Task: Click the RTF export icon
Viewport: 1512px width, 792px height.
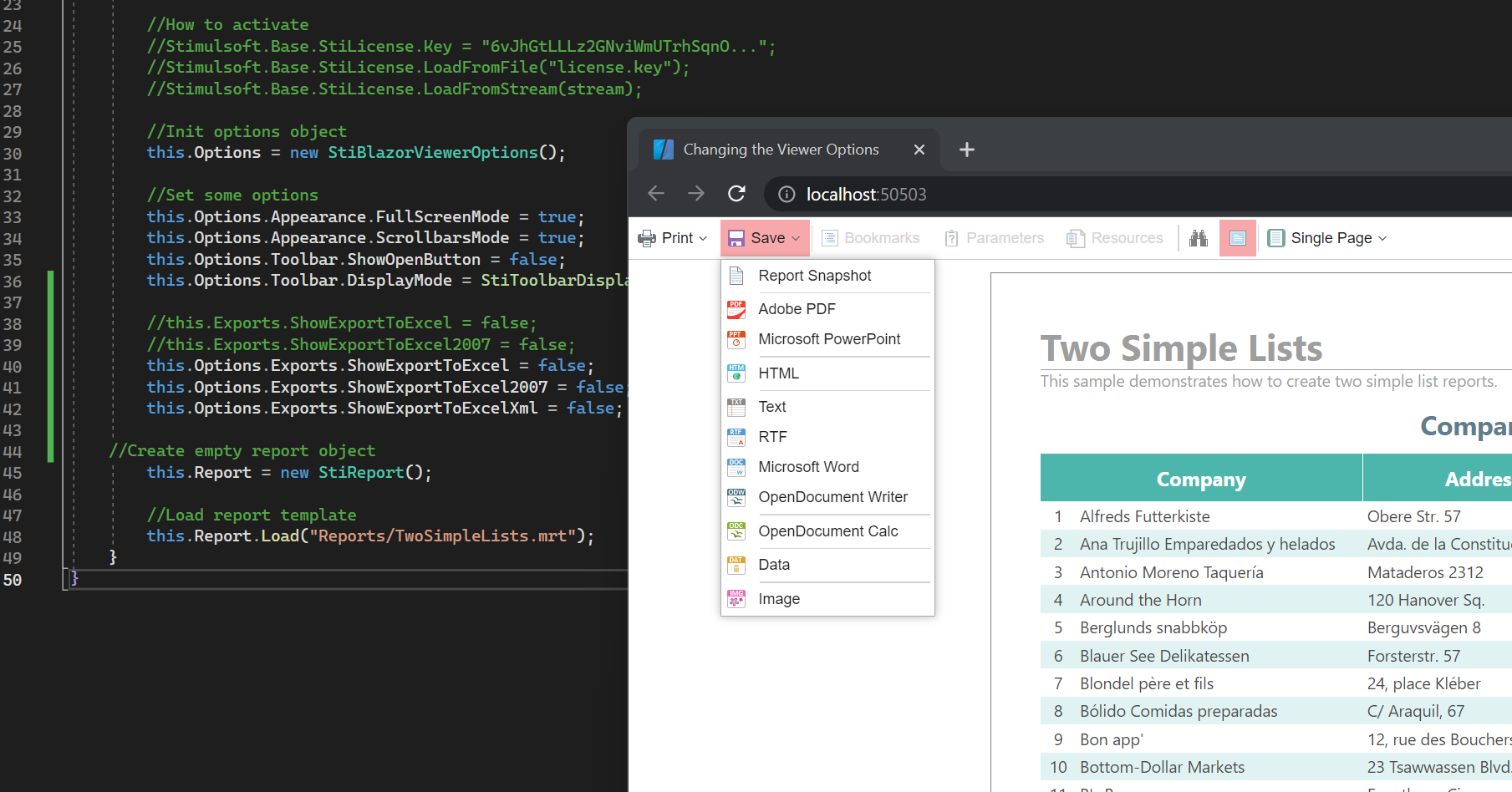Action: tap(736, 437)
